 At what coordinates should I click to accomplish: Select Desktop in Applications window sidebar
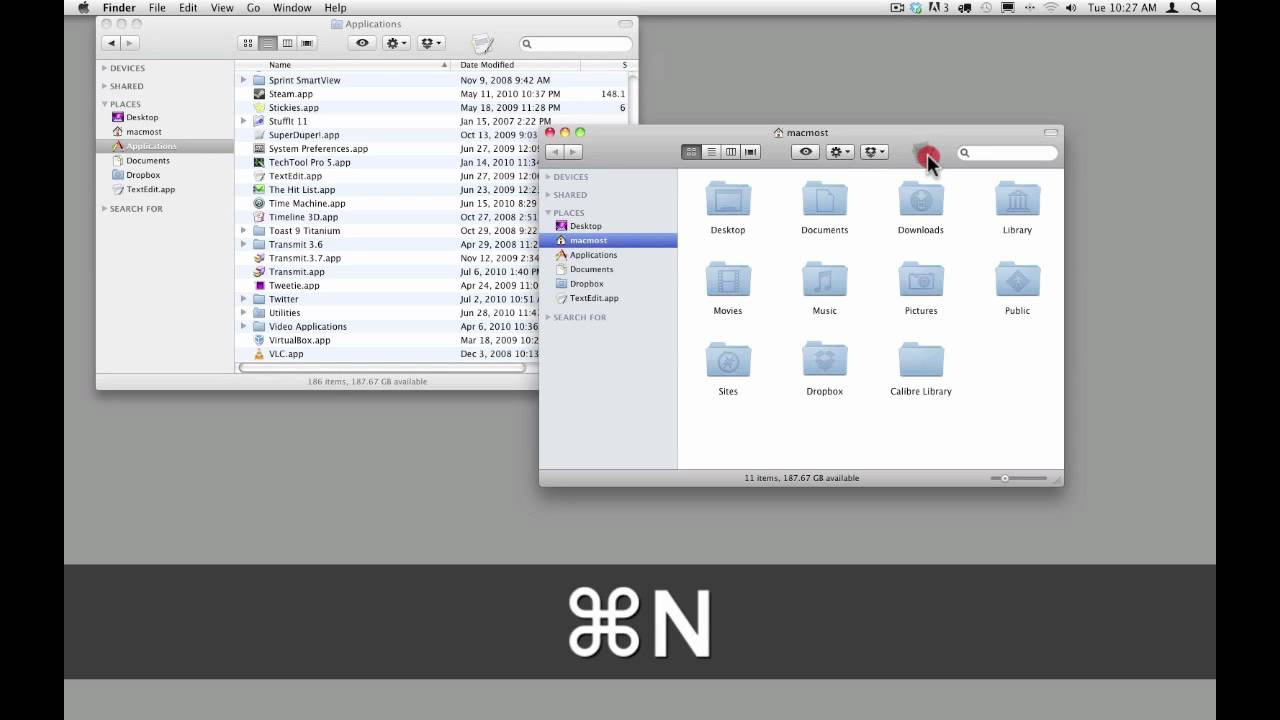click(142, 118)
